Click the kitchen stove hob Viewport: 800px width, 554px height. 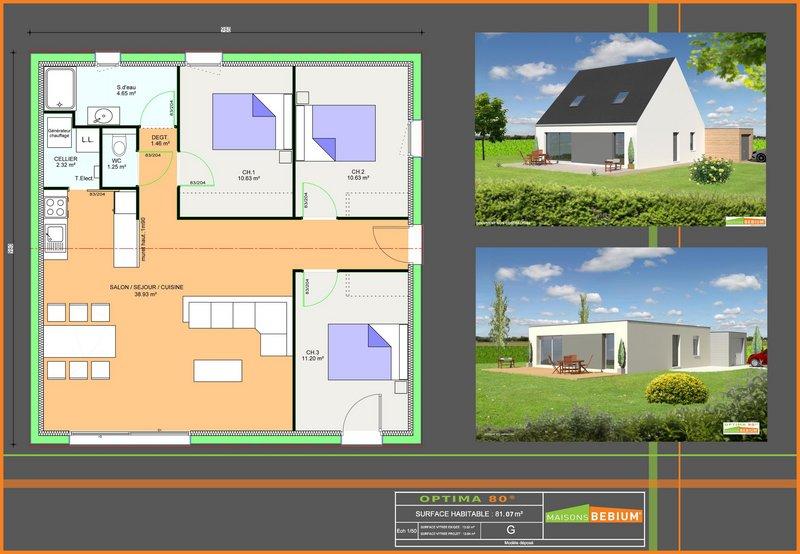[56, 208]
